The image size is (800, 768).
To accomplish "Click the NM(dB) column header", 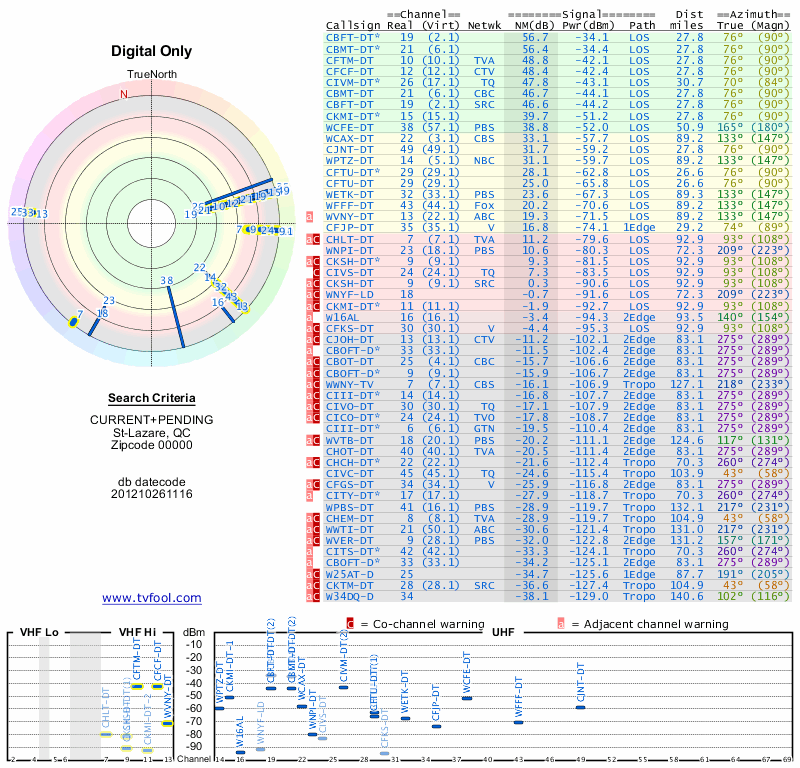I will point(535,25).
